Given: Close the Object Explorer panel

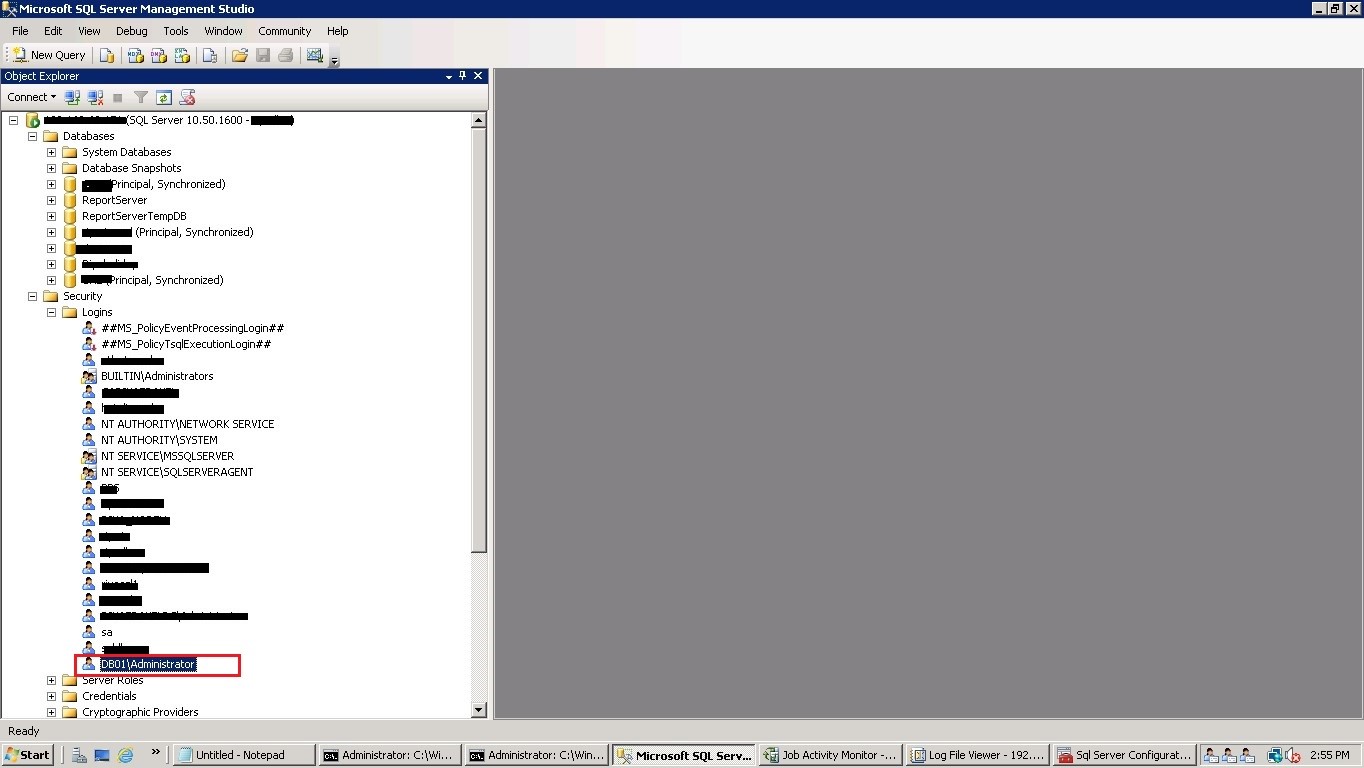Looking at the screenshot, I should coord(478,76).
